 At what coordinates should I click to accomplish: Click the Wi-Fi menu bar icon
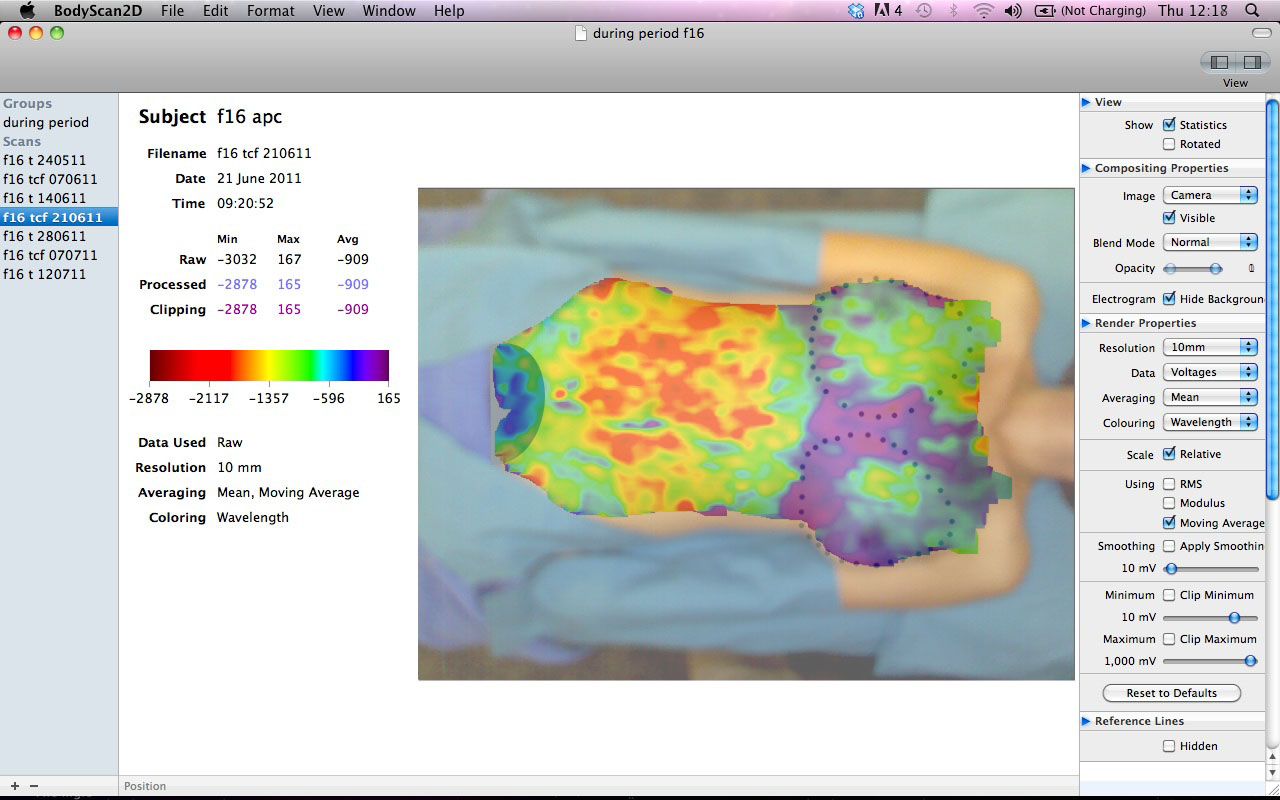pyautogui.click(x=985, y=11)
